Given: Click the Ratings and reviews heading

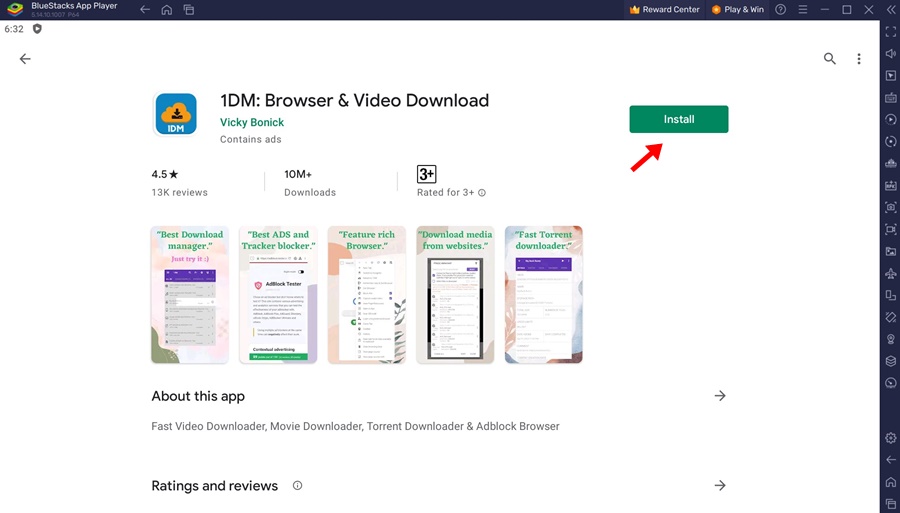Looking at the screenshot, I should click(x=215, y=485).
